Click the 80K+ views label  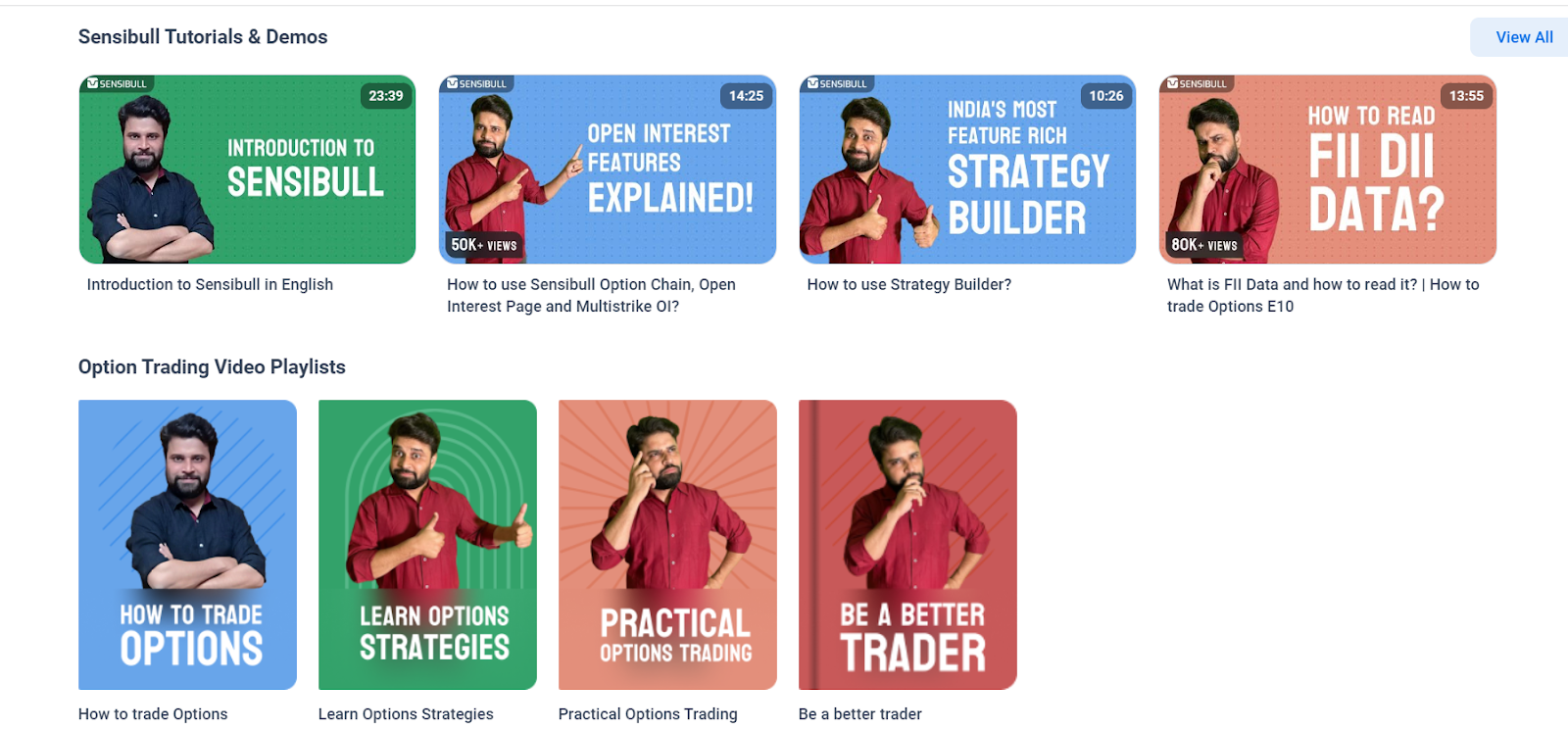(x=1204, y=245)
